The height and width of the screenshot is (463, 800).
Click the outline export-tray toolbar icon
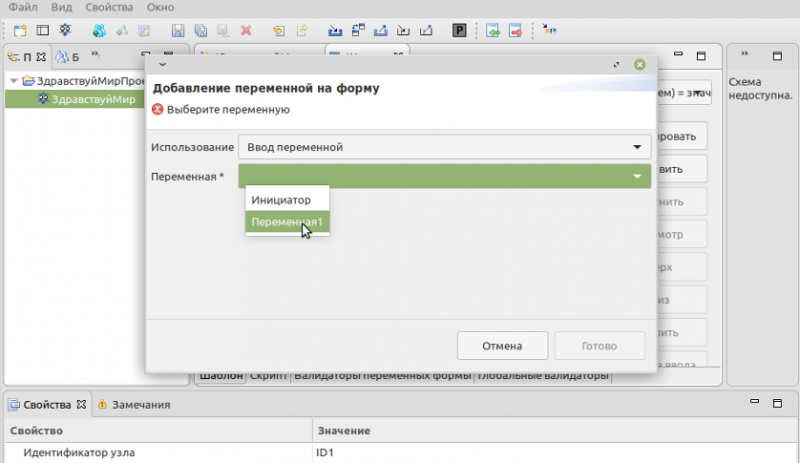point(426,31)
